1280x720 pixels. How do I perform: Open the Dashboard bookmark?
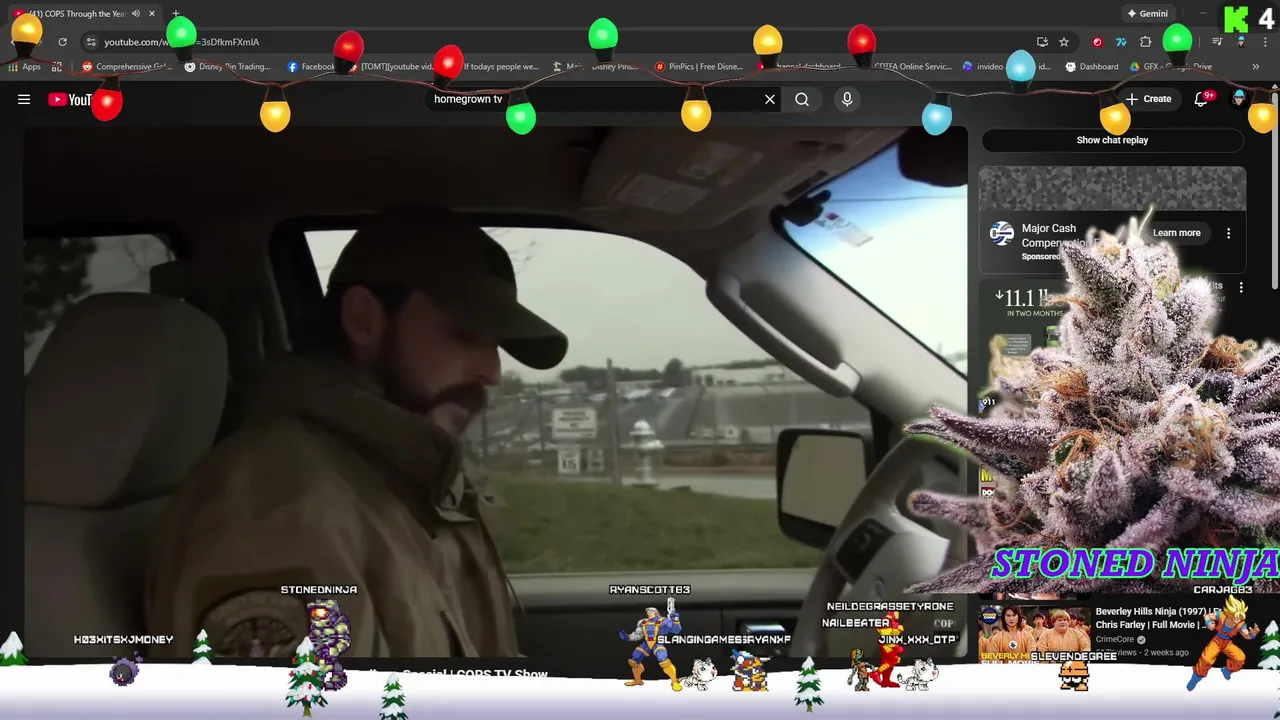point(1092,67)
